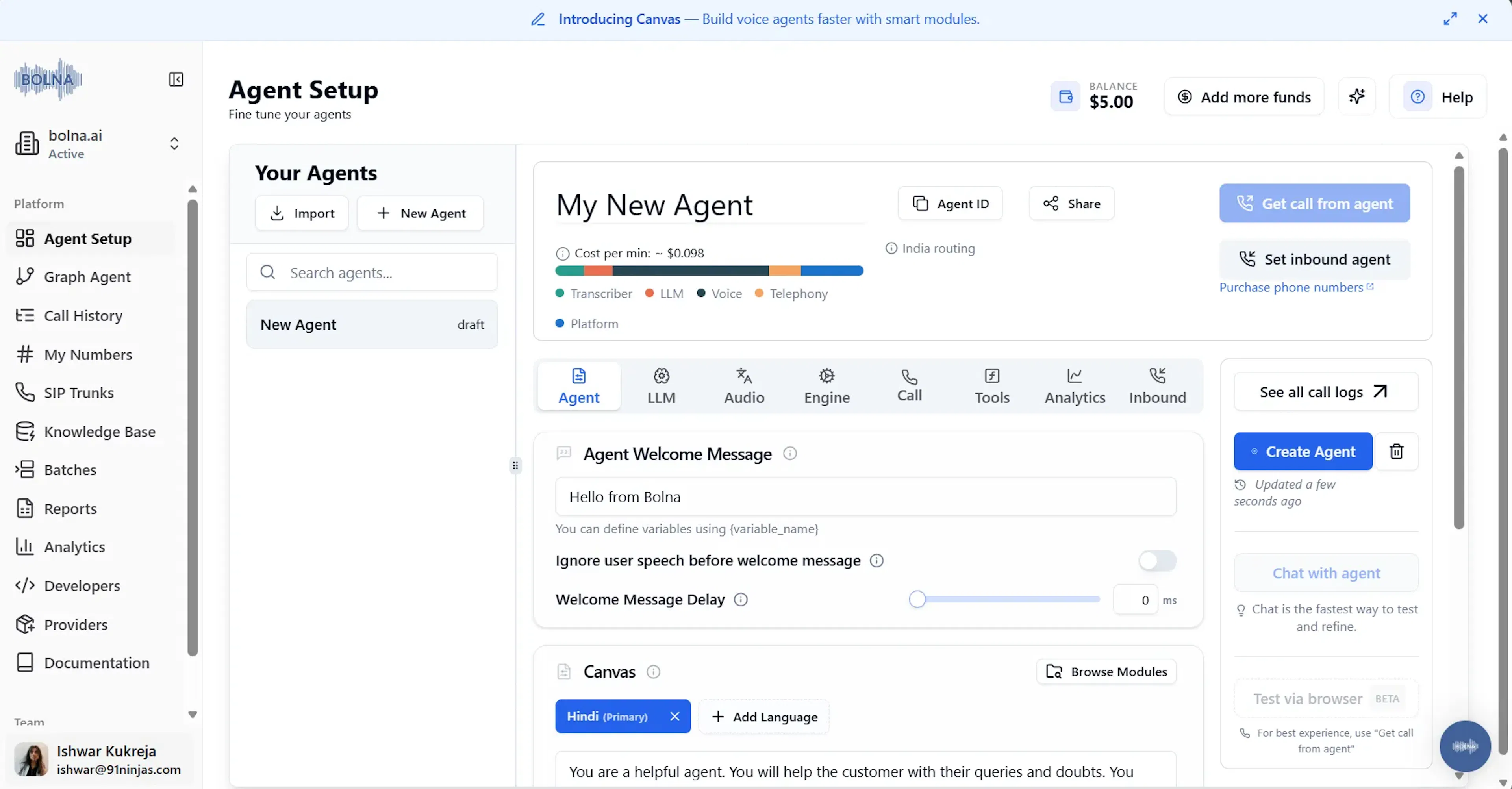Dismiss the Introducing Canvas banner
1512x789 pixels.
(x=1482, y=19)
